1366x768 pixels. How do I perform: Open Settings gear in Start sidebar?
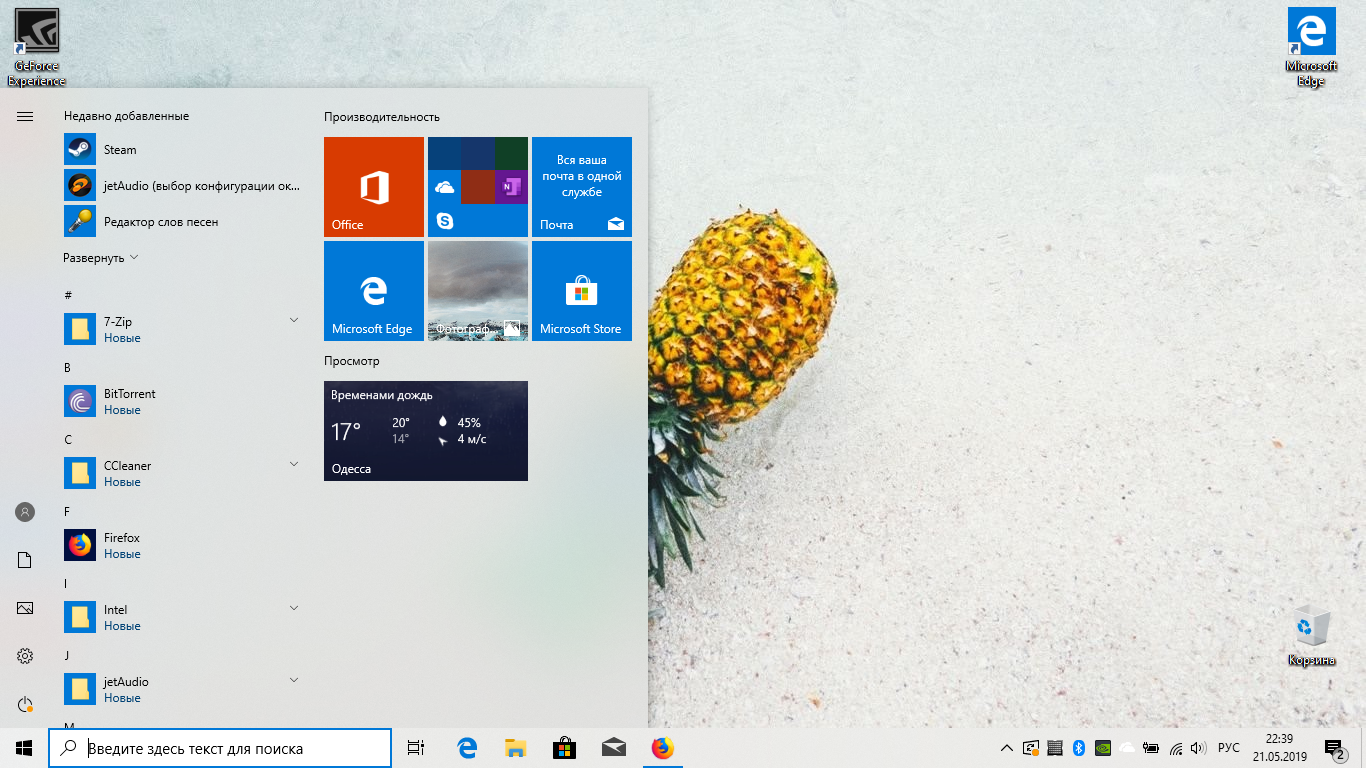[x=25, y=656]
